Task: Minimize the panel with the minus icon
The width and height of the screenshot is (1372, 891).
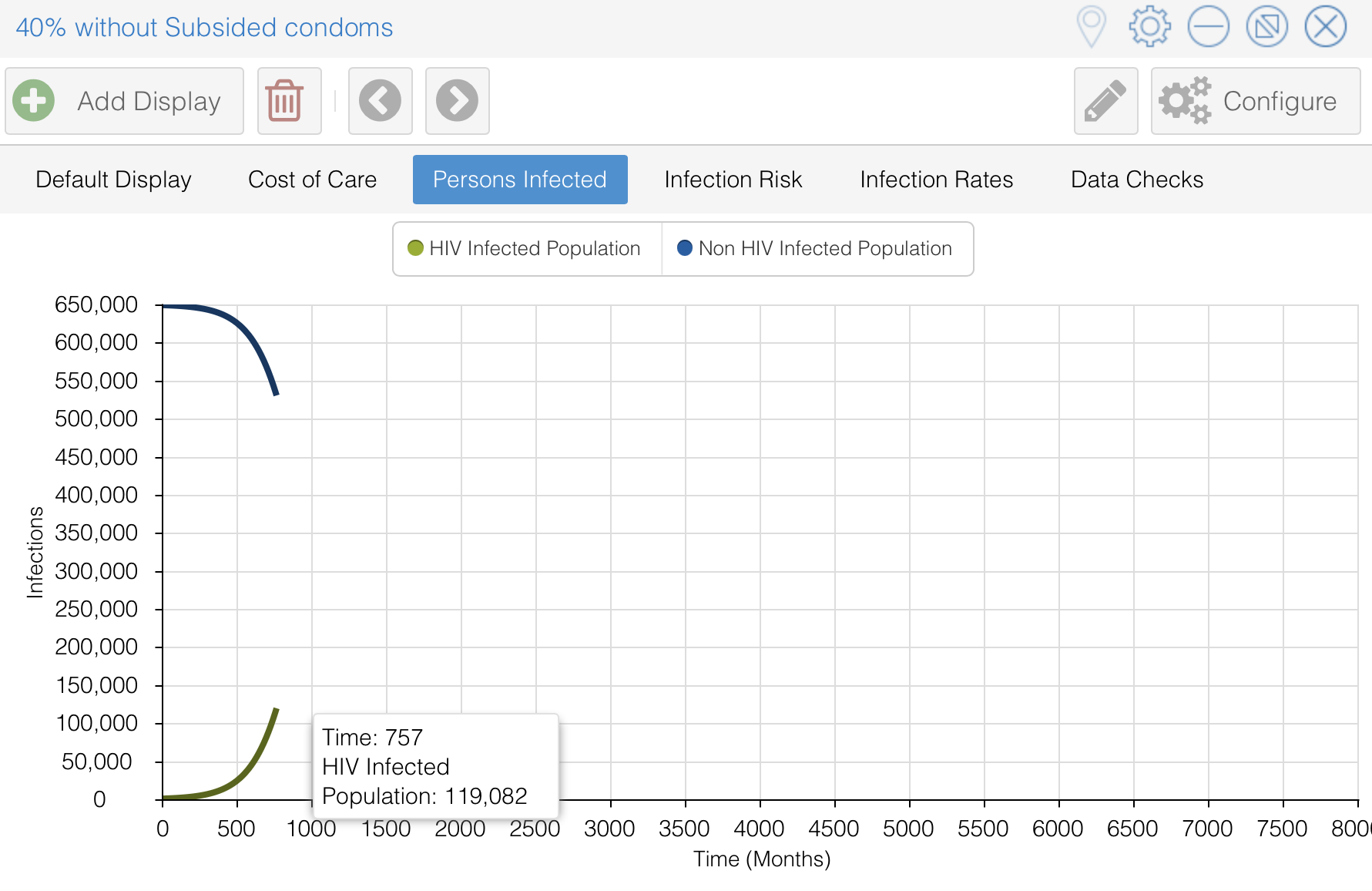Action: click(x=1208, y=27)
